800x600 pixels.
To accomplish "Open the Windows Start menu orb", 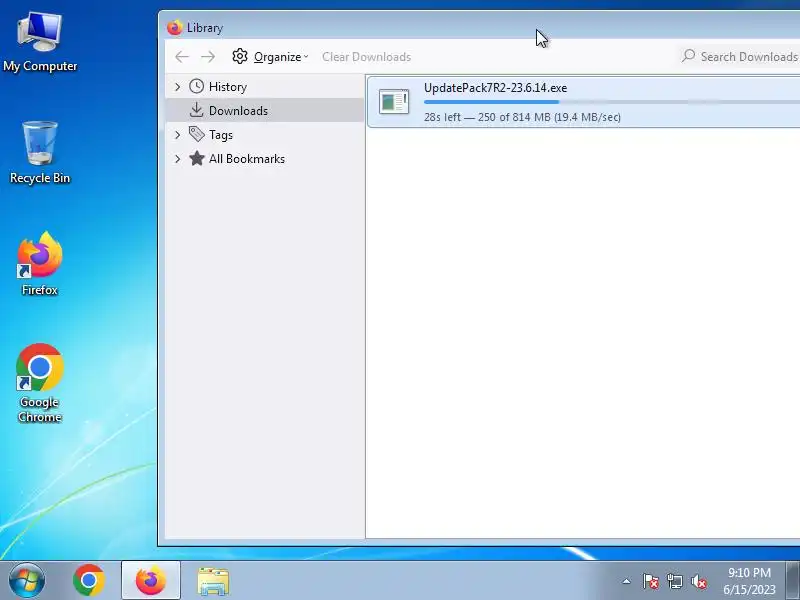I will pyautogui.click(x=27, y=581).
